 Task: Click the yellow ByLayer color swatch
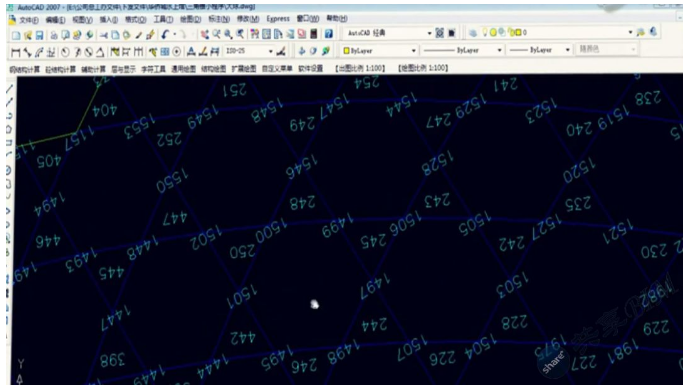pyautogui.click(x=346, y=51)
